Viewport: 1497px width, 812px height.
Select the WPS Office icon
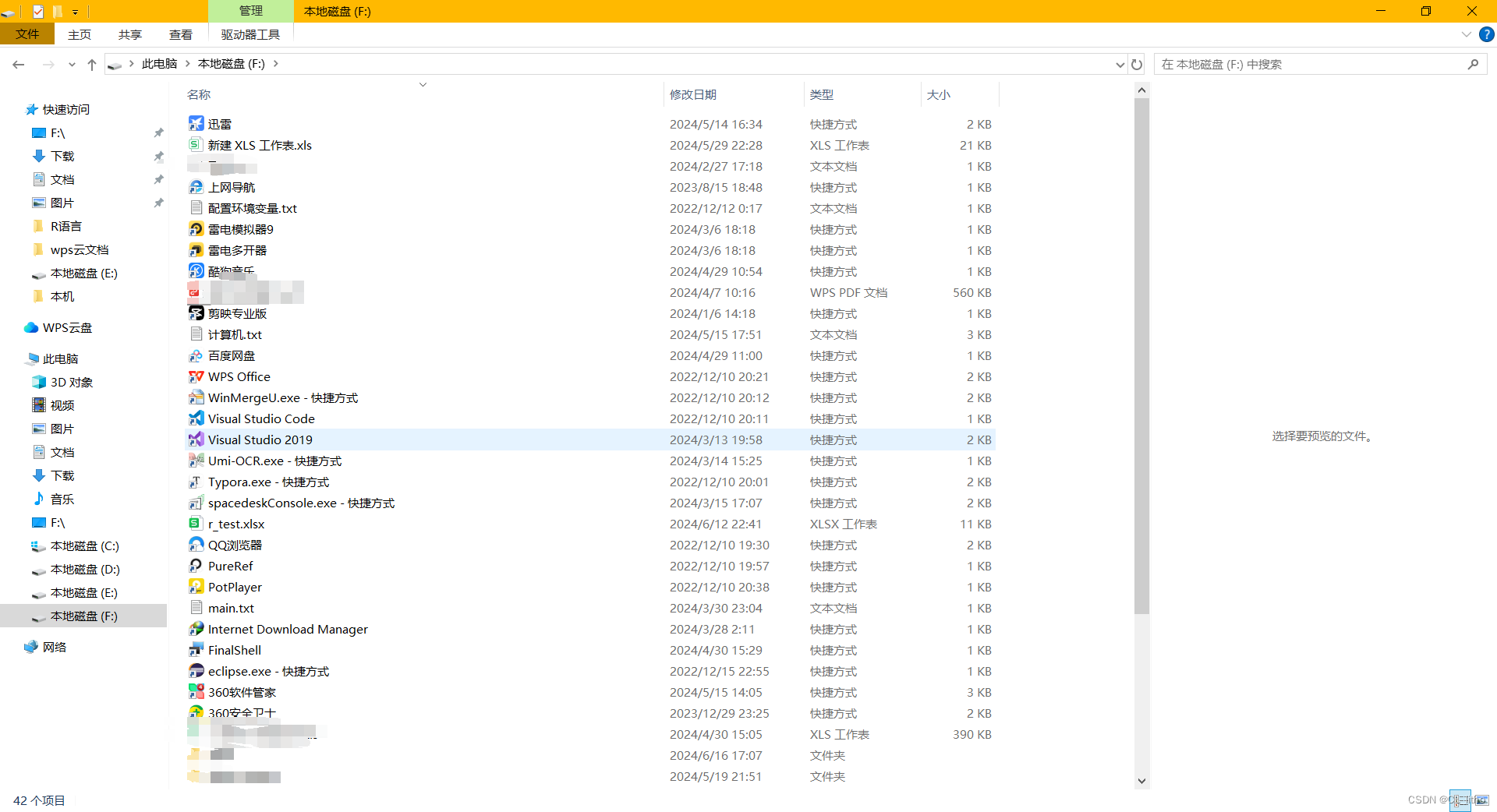196,376
